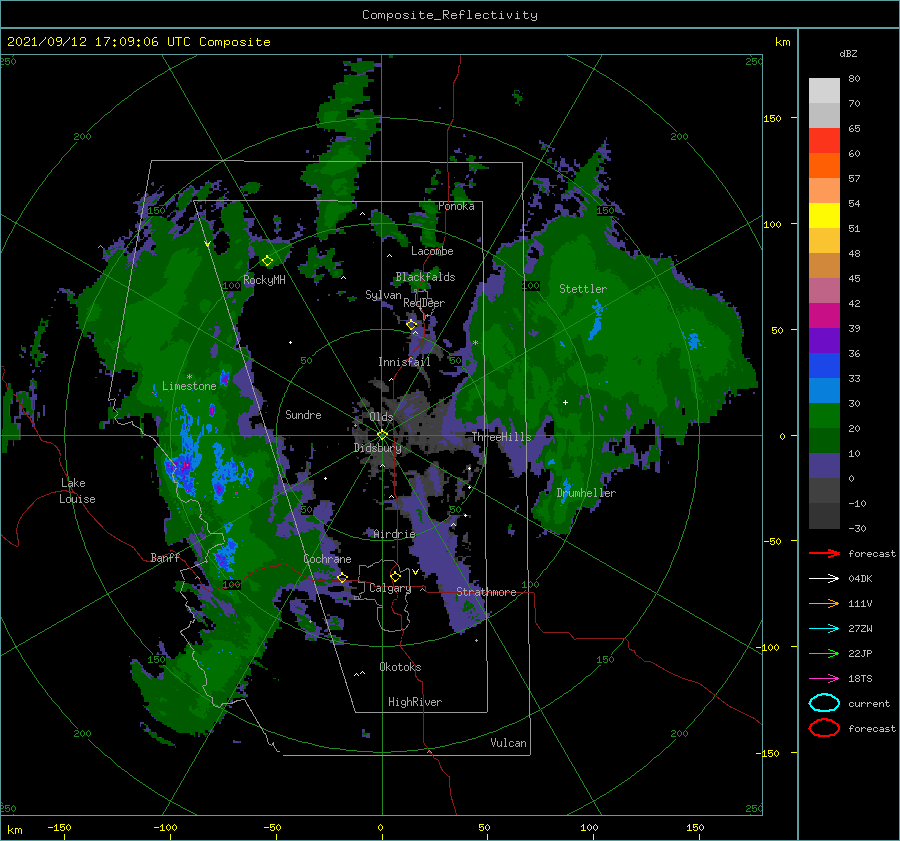Click the yellow diamond marker in Calgary
This screenshot has height=841, width=900.
[395, 576]
